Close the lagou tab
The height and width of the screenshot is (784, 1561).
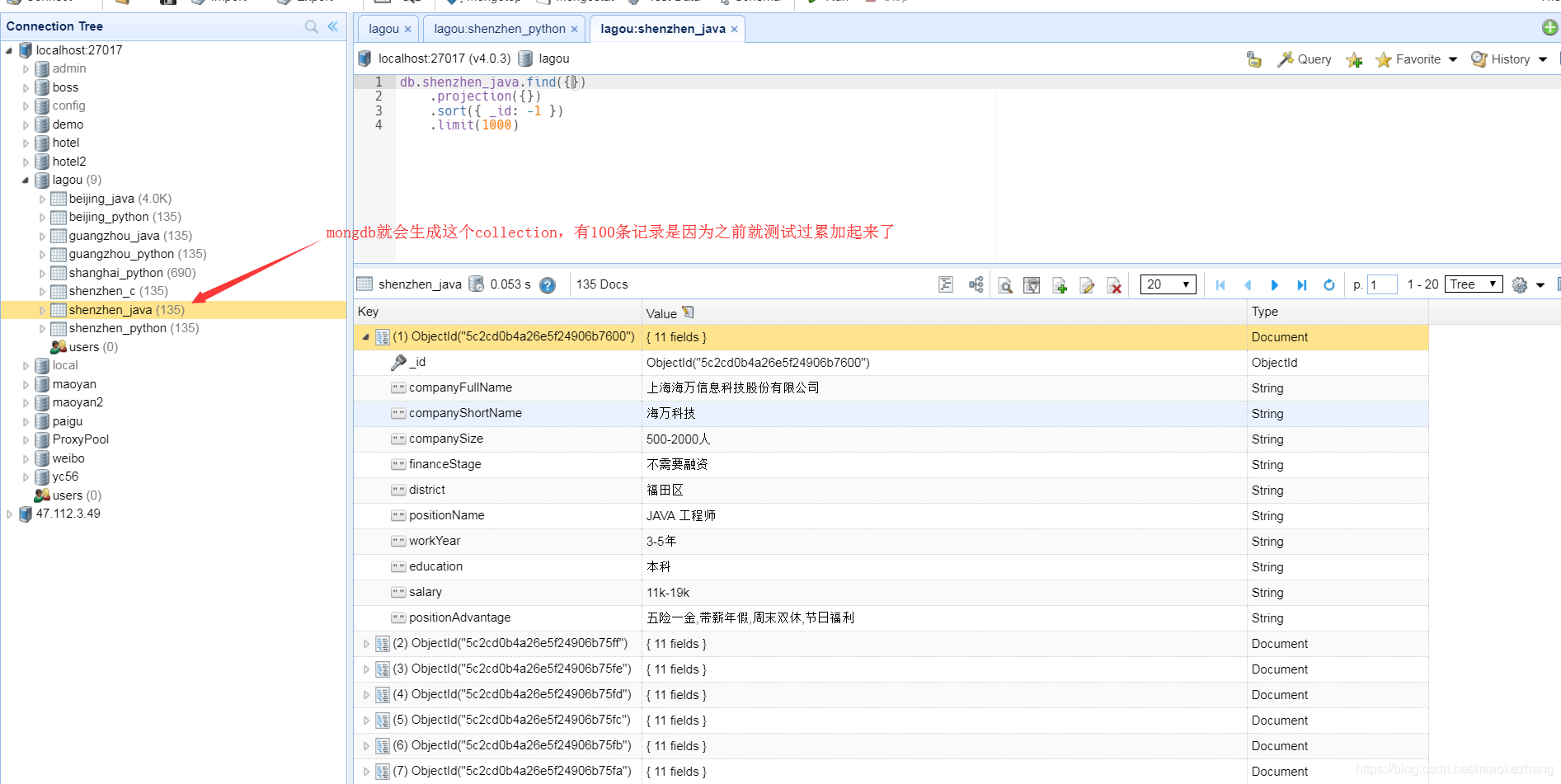point(407,30)
